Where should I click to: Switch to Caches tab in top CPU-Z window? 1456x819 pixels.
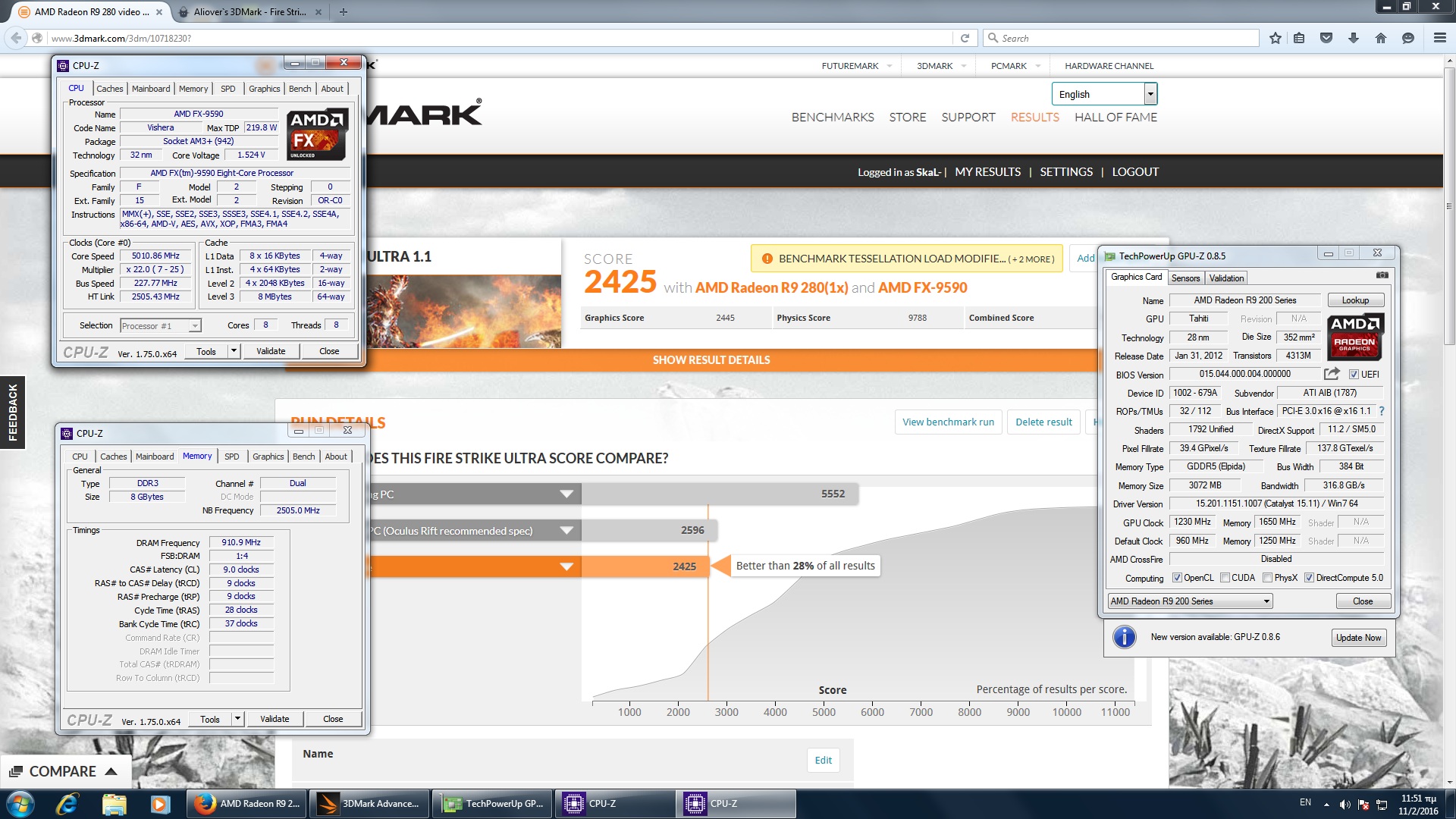[110, 89]
